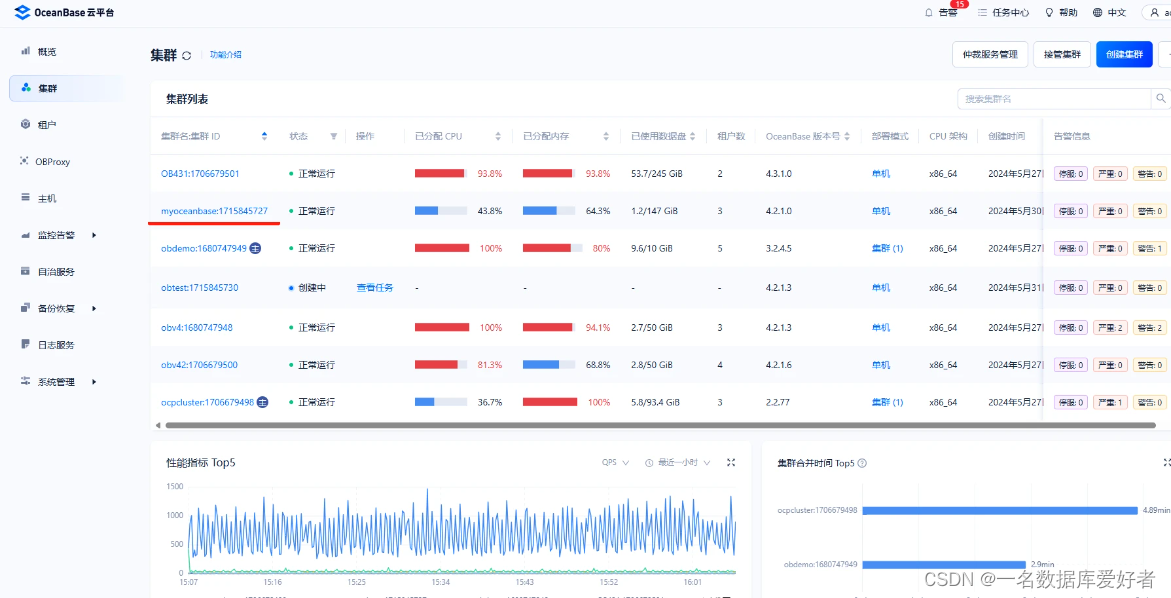This screenshot has width=1171, height=598.
Task: Open the alarm bell notifications
Action: click(930, 13)
